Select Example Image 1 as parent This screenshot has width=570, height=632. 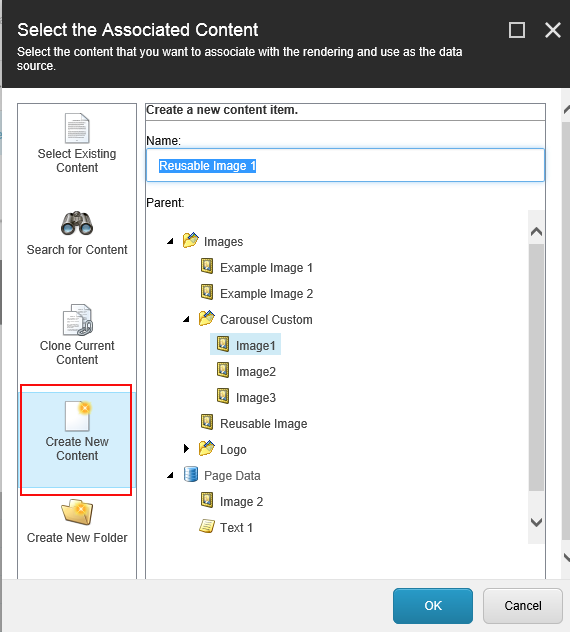[266, 268]
